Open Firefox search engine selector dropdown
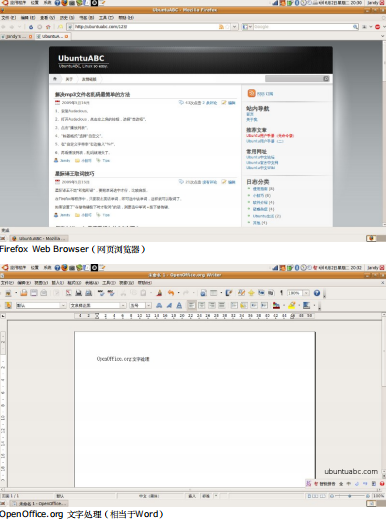386x522 pixels. pyautogui.click(x=247, y=27)
